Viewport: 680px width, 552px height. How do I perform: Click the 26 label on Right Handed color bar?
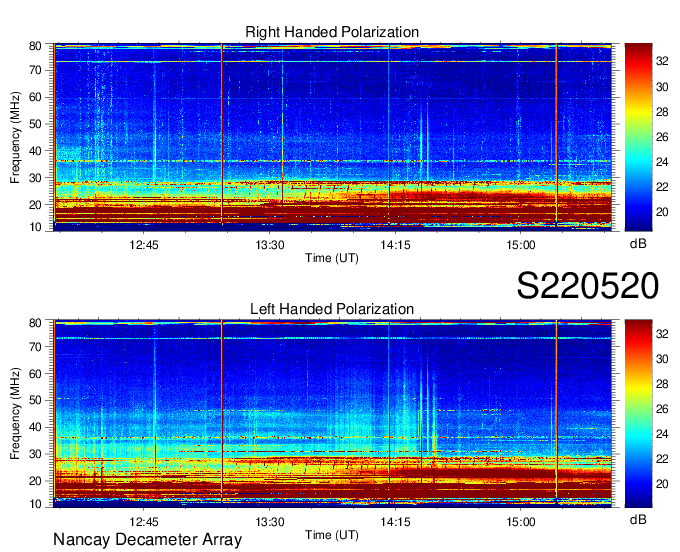[x=662, y=137]
